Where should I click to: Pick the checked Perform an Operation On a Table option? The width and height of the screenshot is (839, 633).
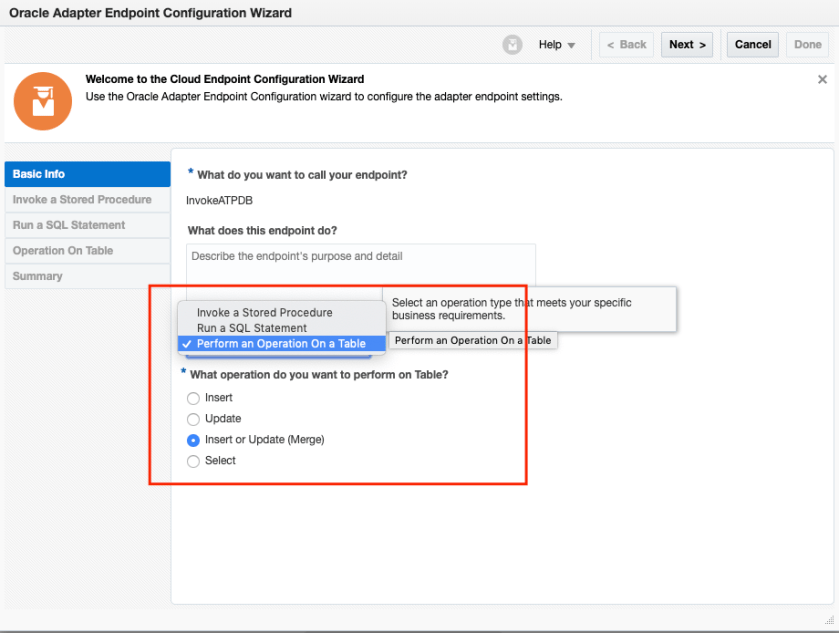coord(281,344)
